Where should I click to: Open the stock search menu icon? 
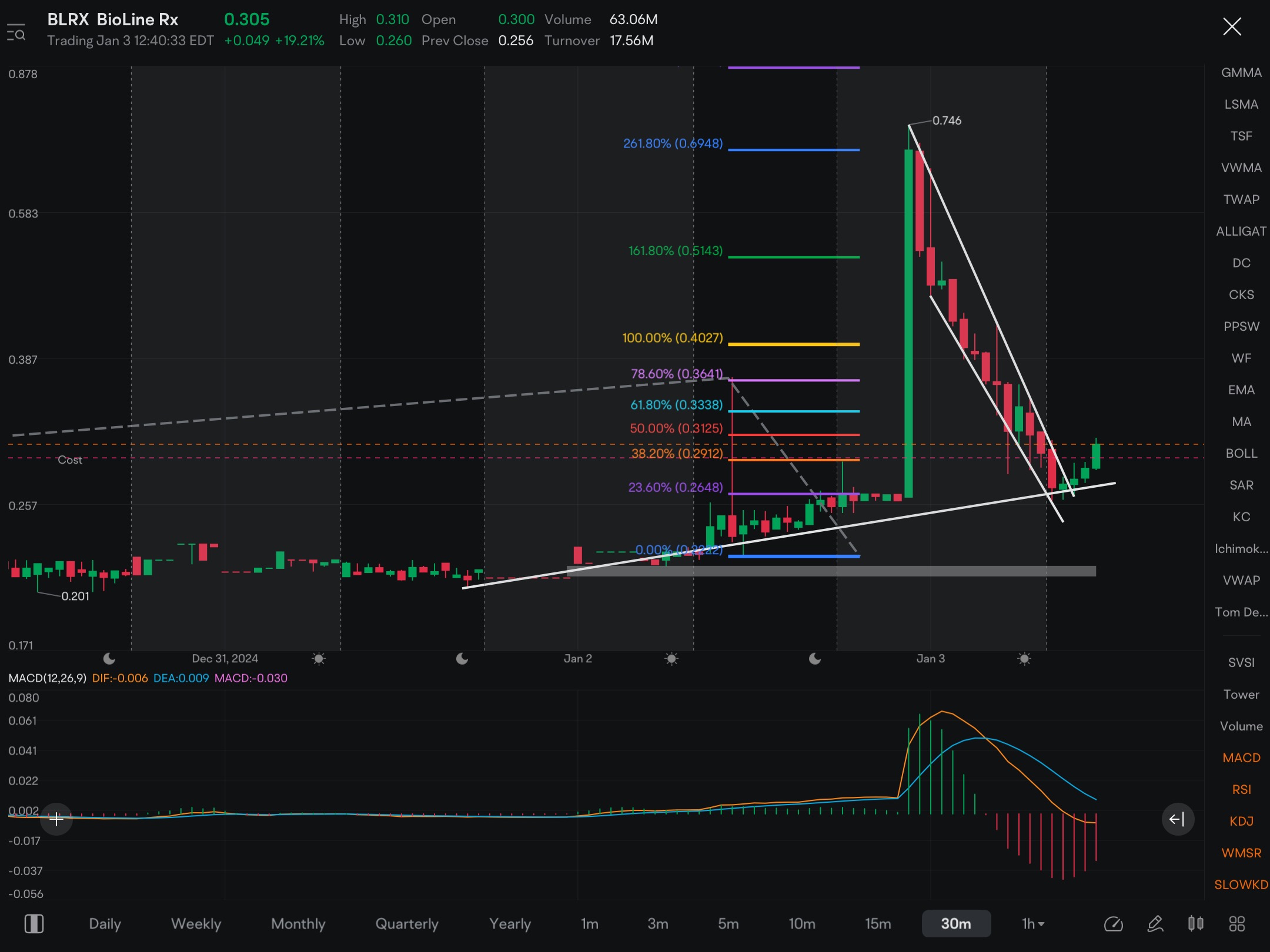pos(16,32)
